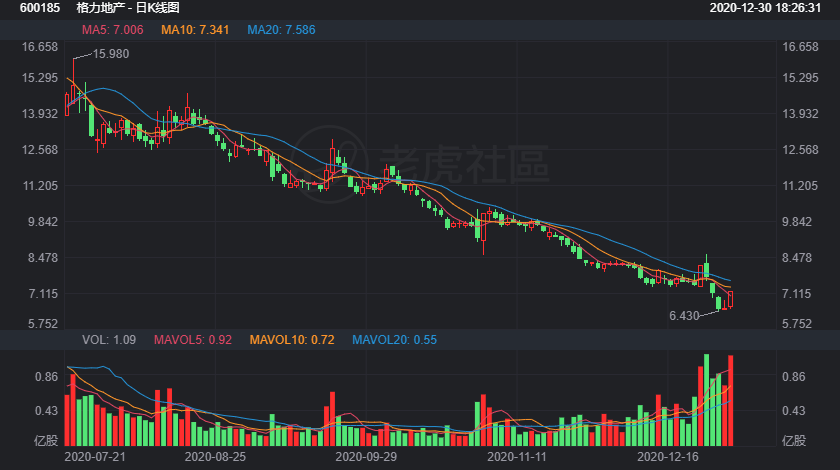Click the stock code 600185
Screen dimensions: 840x470
(x=33, y=7)
